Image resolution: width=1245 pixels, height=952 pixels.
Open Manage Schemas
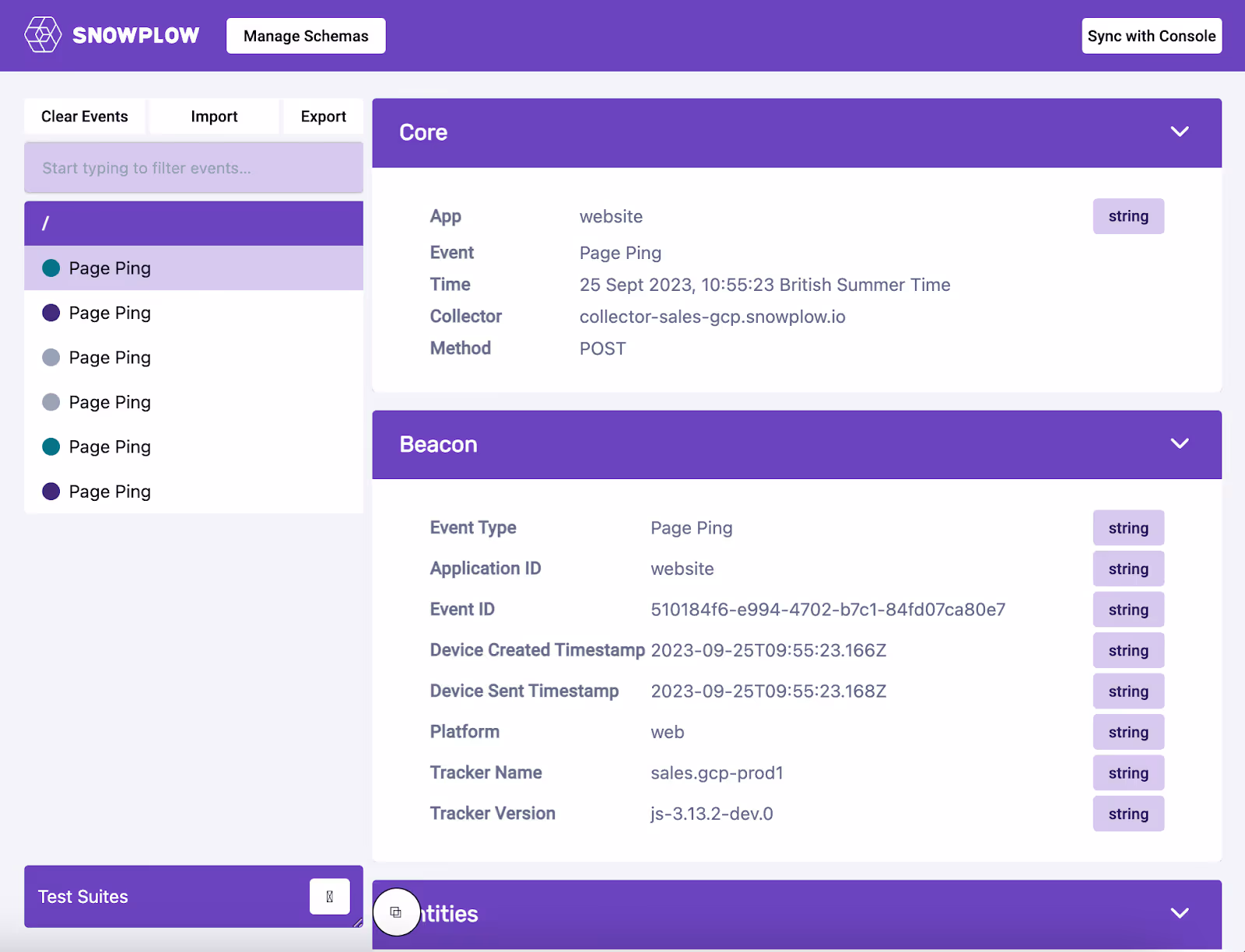click(306, 36)
